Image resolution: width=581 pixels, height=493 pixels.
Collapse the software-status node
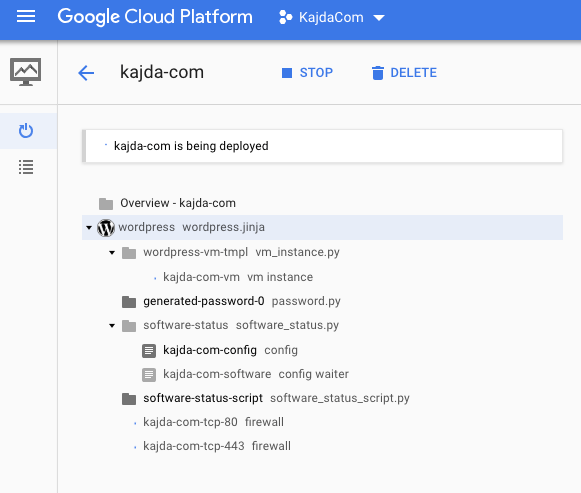pyautogui.click(x=112, y=326)
